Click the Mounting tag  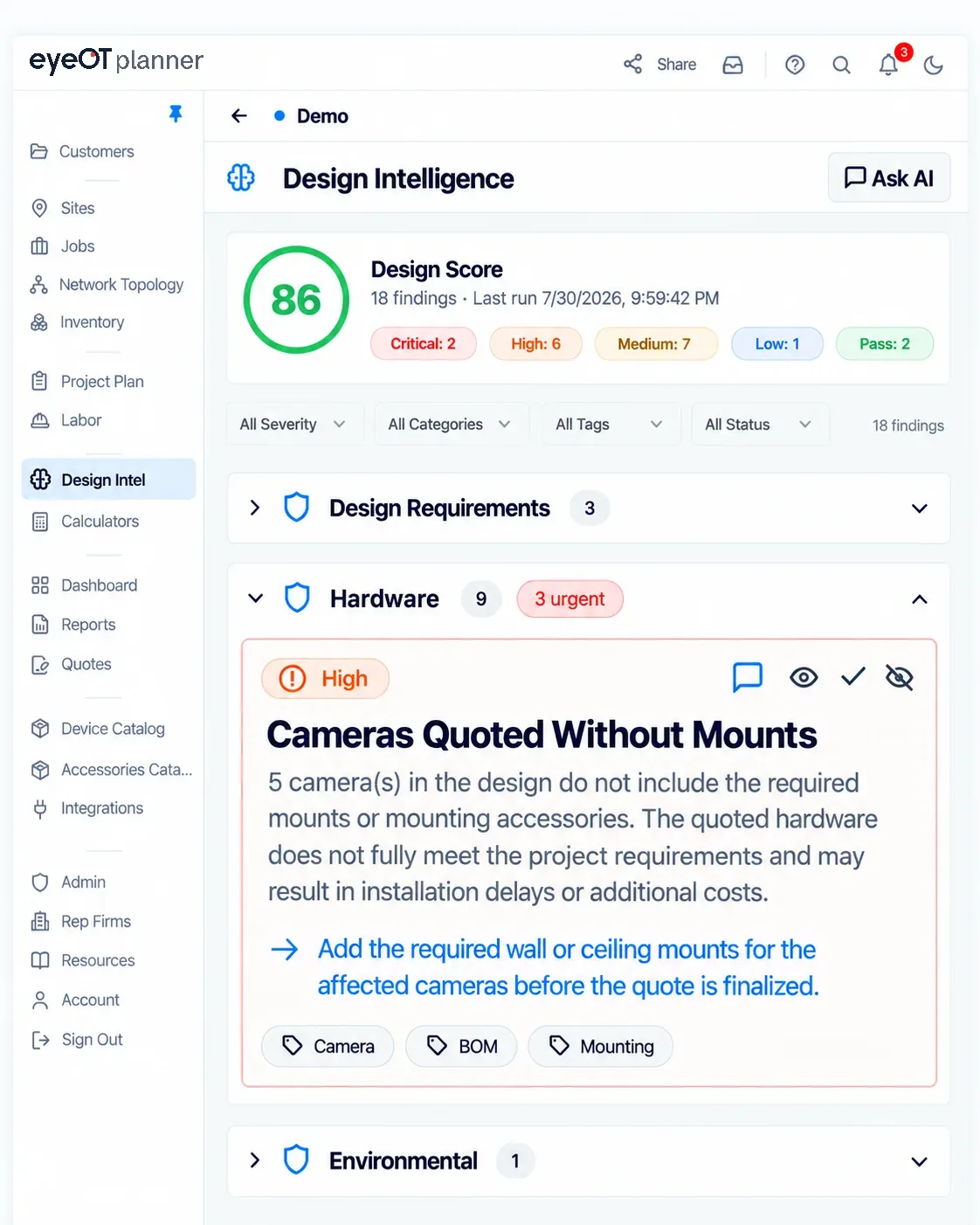tap(601, 1046)
